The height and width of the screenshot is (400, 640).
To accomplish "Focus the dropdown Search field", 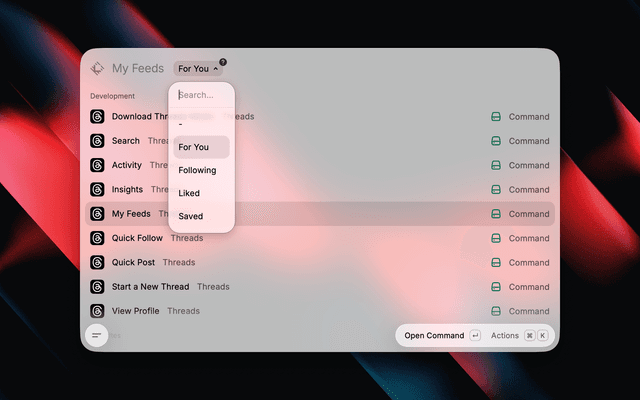I will coord(202,95).
